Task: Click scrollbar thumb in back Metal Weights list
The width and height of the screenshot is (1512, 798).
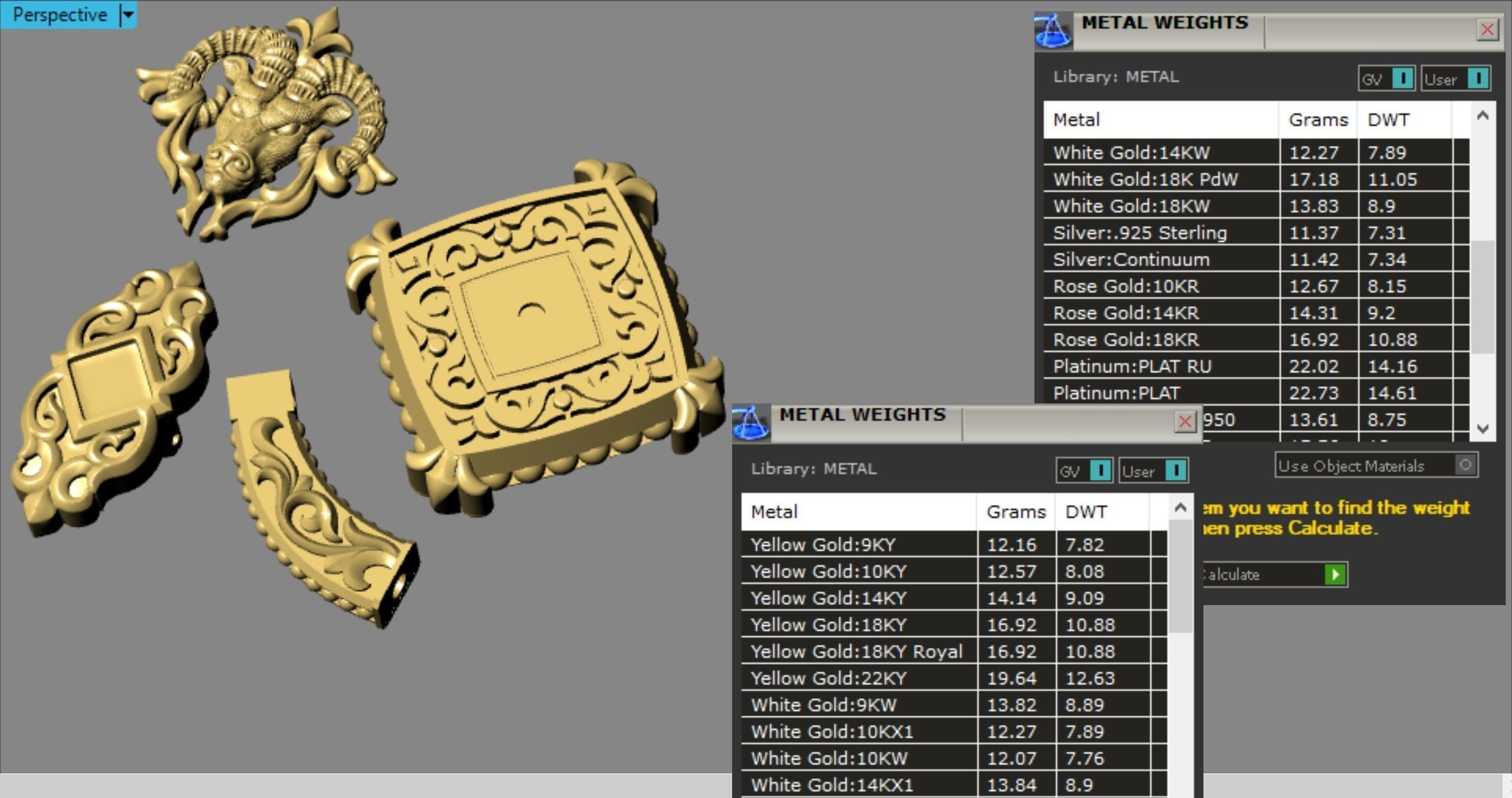Action: (x=1483, y=297)
